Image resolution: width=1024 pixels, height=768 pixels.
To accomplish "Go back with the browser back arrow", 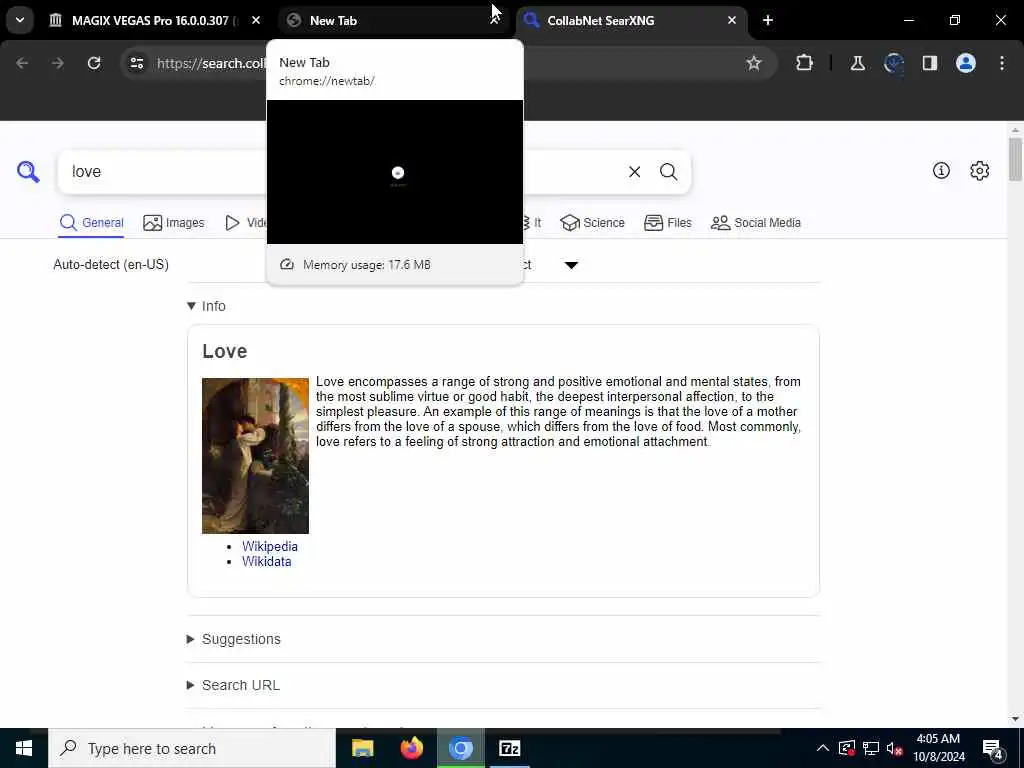I will [x=22, y=63].
